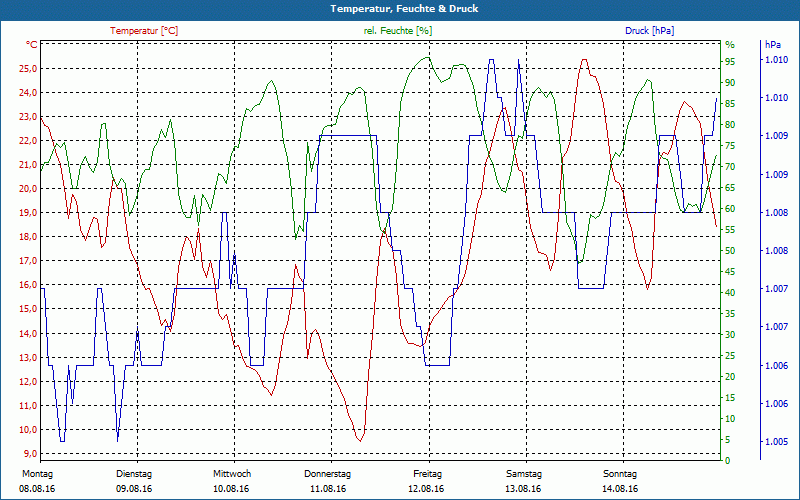The height and width of the screenshot is (500, 800).
Task: Click the 19,0 temperature axis tick
Action: point(28,213)
